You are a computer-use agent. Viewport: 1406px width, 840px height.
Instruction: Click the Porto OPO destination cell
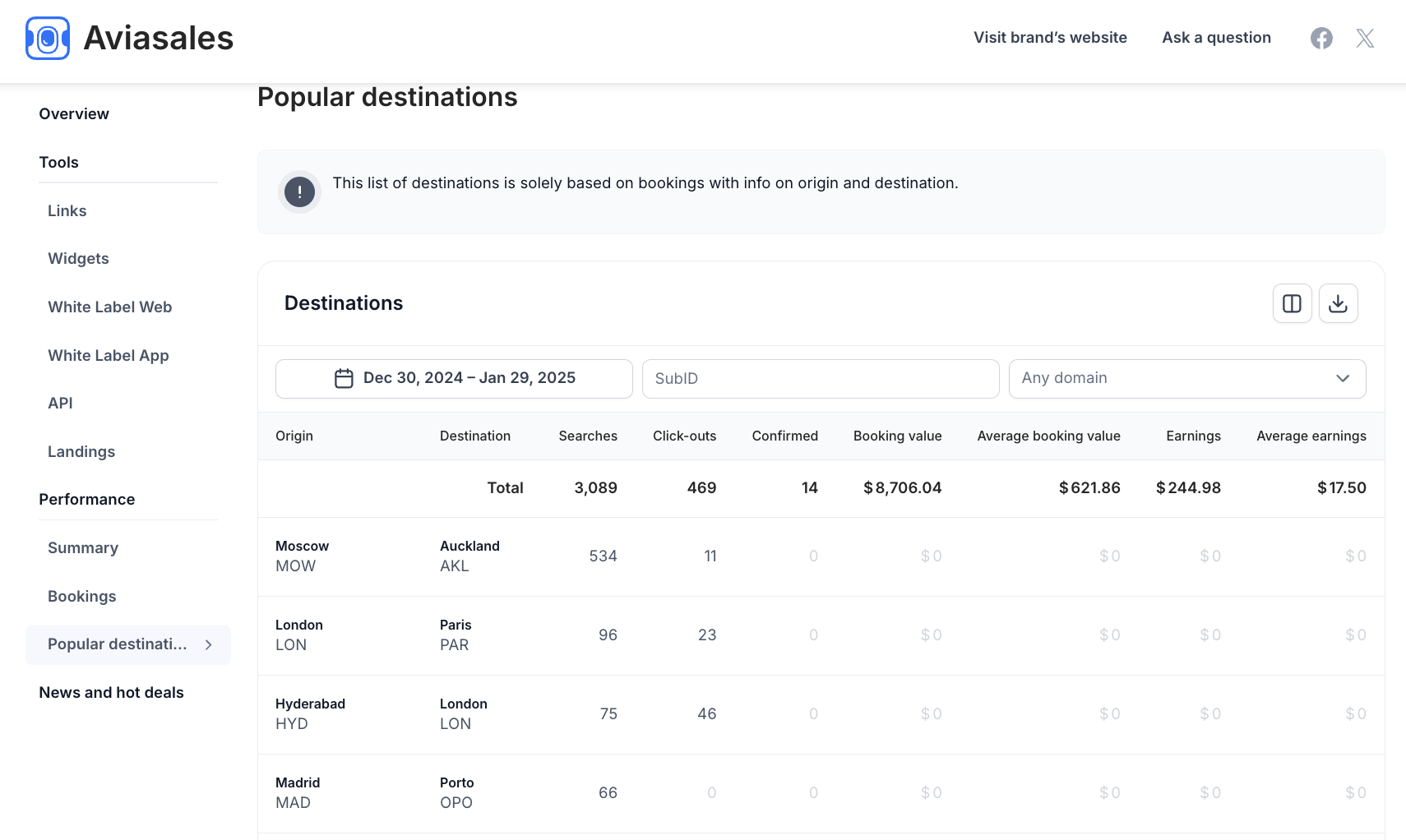[x=456, y=793]
